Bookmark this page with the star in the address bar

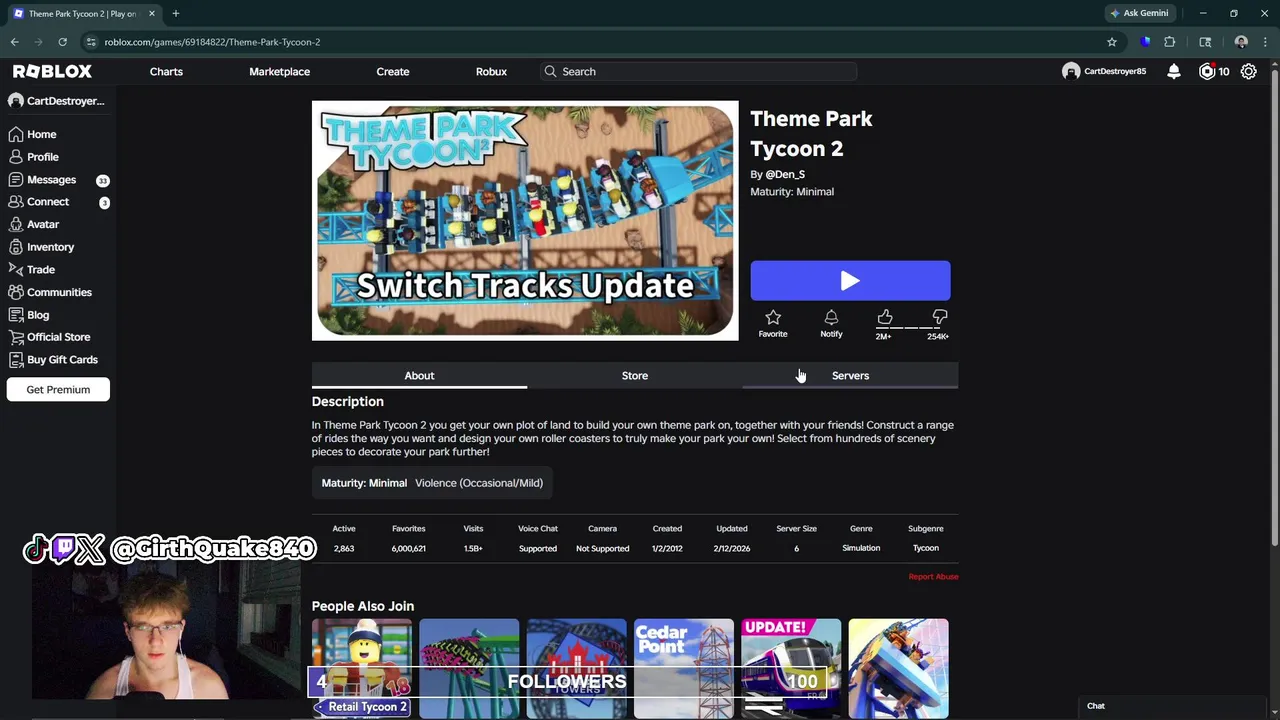(1112, 42)
